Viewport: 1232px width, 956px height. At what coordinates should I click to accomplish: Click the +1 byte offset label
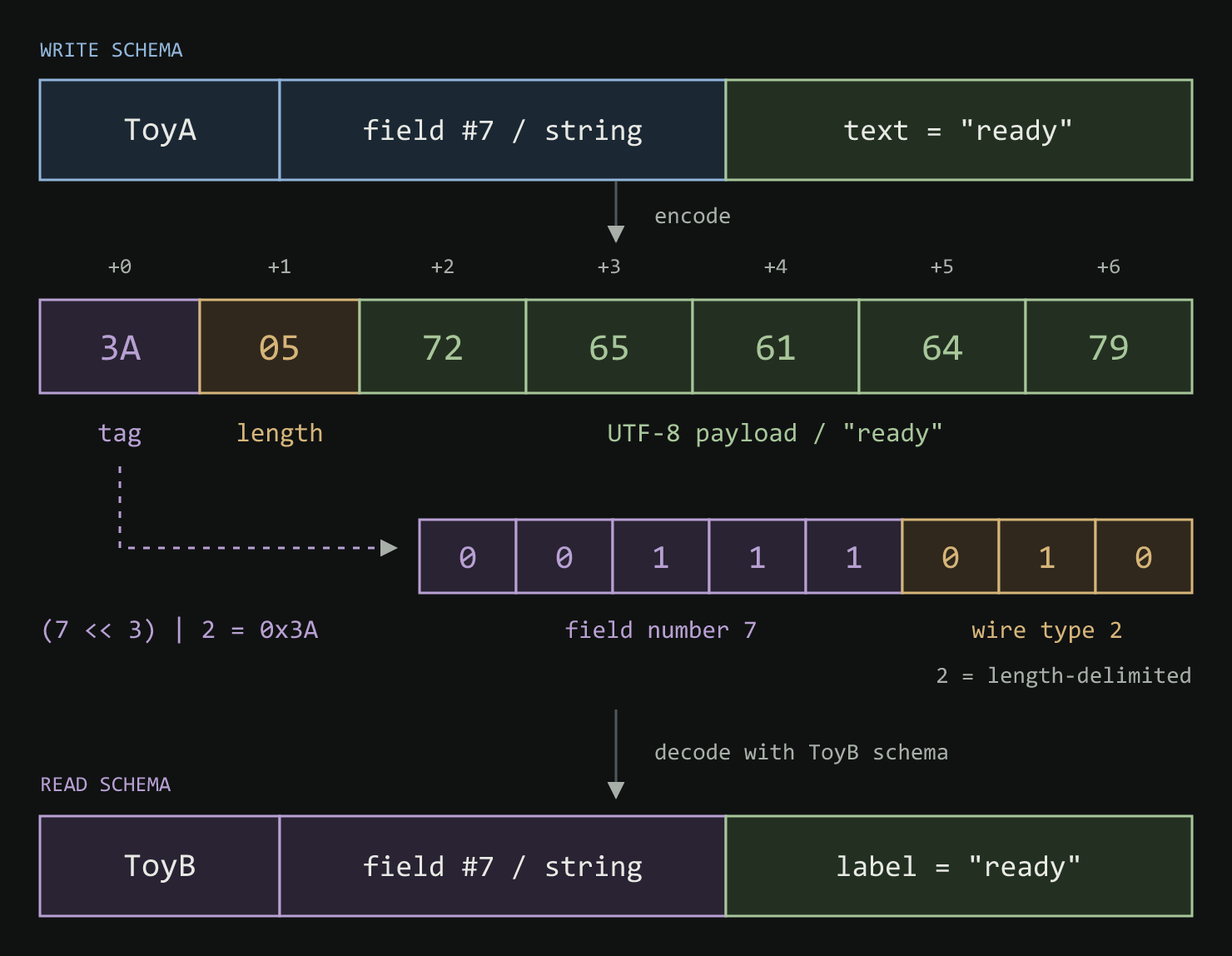pos(280,266)
